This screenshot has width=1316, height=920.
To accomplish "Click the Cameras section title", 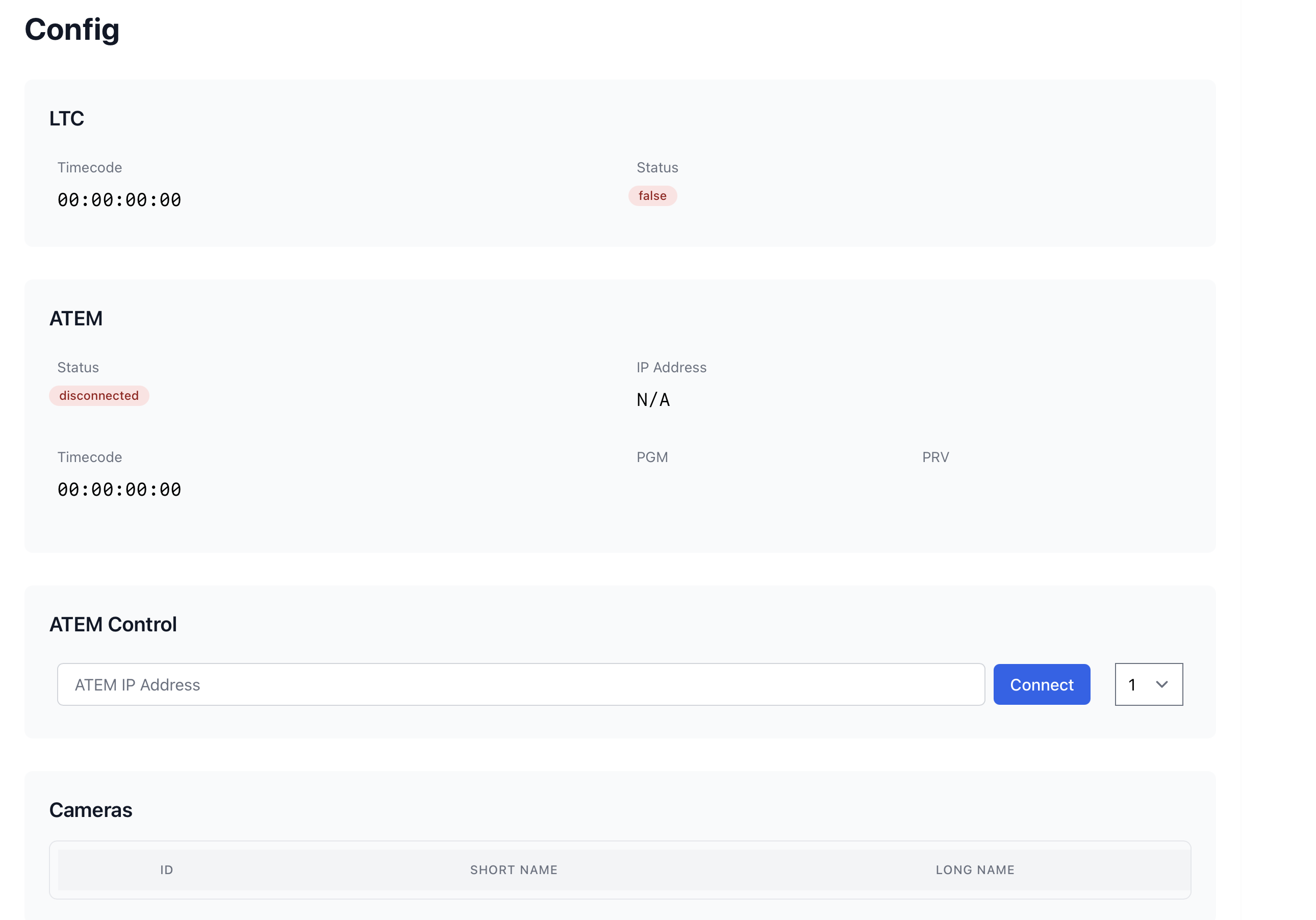I will point(91,810).
